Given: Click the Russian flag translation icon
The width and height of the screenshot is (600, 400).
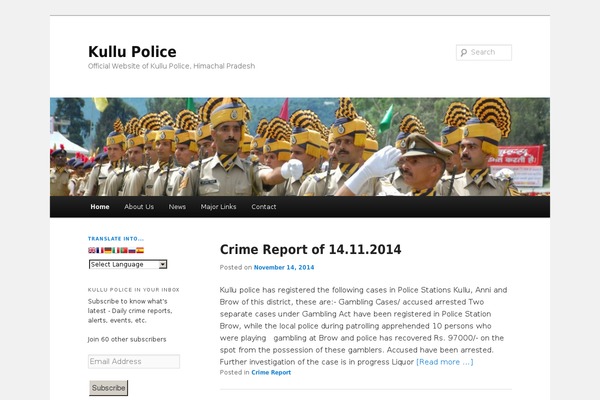Looking at the screenshot, I should [132, 250].
